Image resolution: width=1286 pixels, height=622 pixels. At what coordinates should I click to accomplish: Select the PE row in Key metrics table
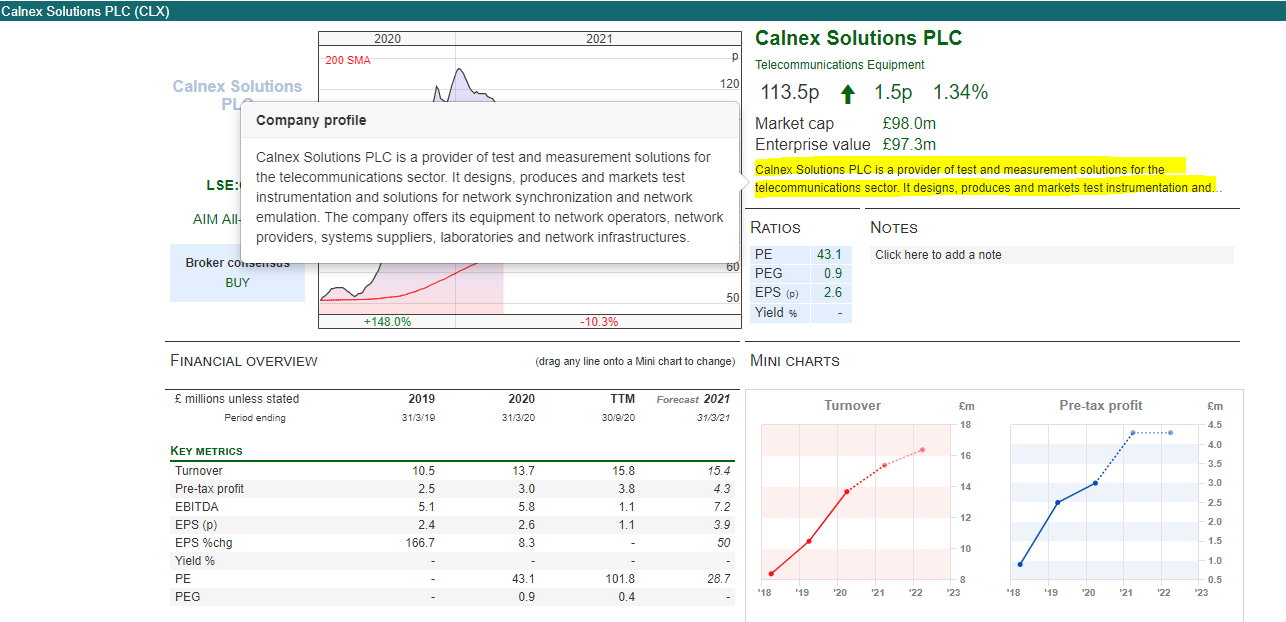click(452, 579)
